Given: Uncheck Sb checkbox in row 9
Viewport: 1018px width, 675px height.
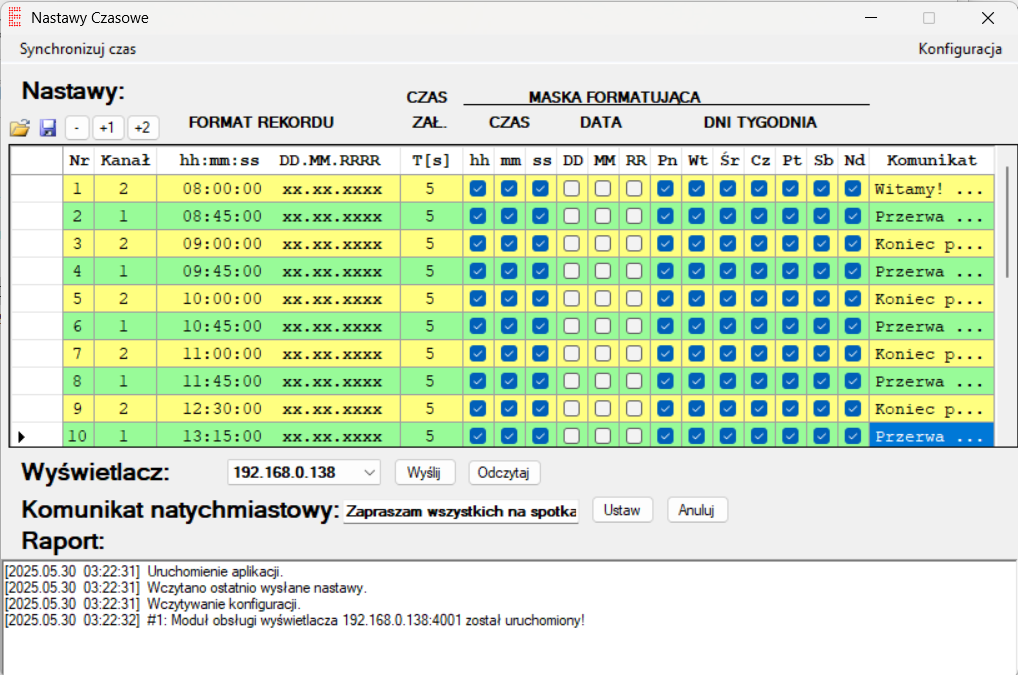Looking at the screenshot, I should pyautogui.click(x=822, y=408).
